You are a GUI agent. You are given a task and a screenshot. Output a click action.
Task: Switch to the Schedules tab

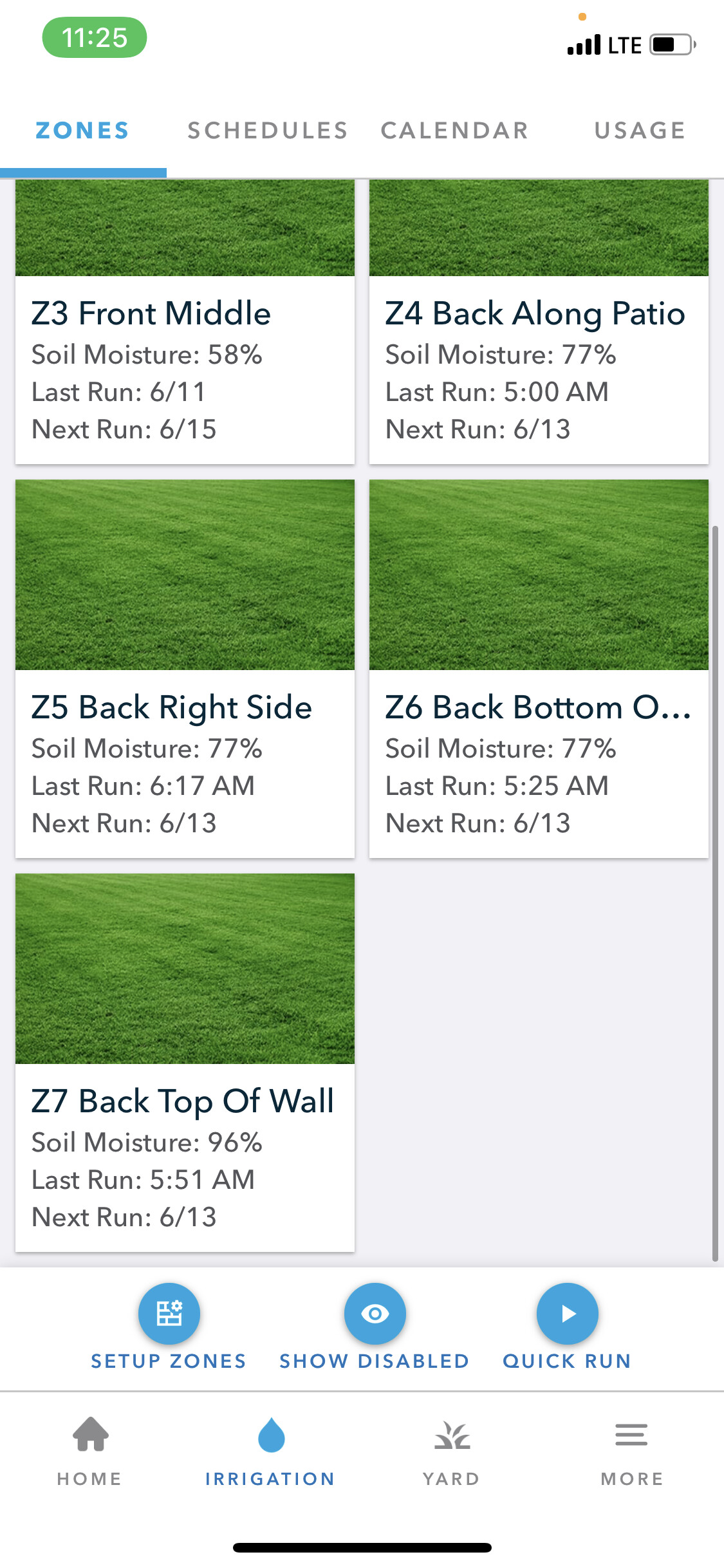click(268, 131)
